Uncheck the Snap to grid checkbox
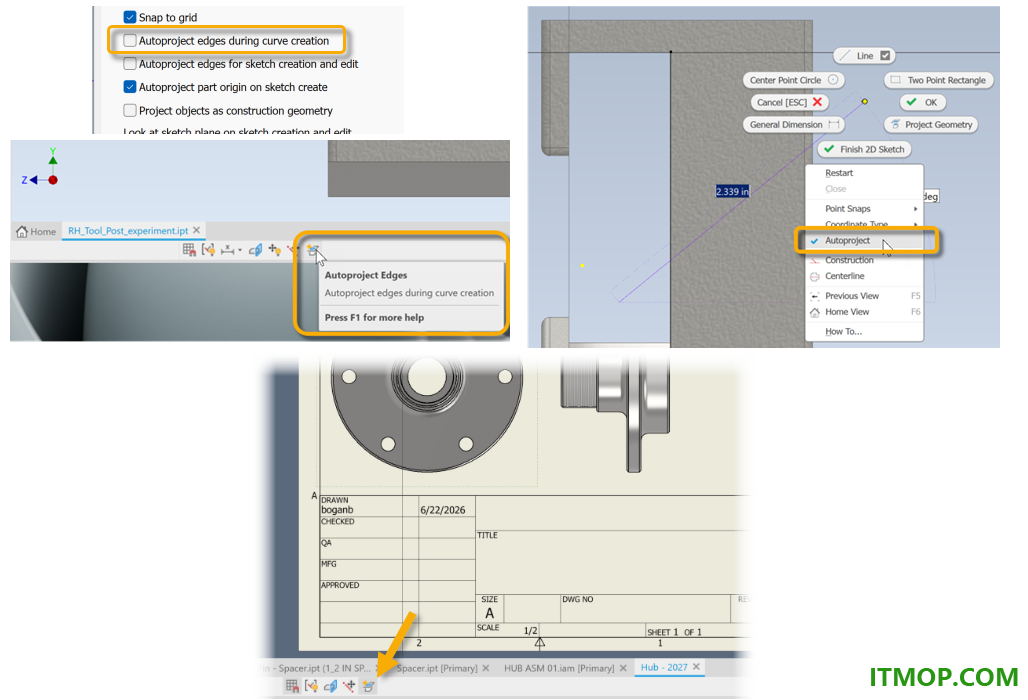The width and height of the screenshot is (1028, 700). pyautogui.click(x=130, y=17)
